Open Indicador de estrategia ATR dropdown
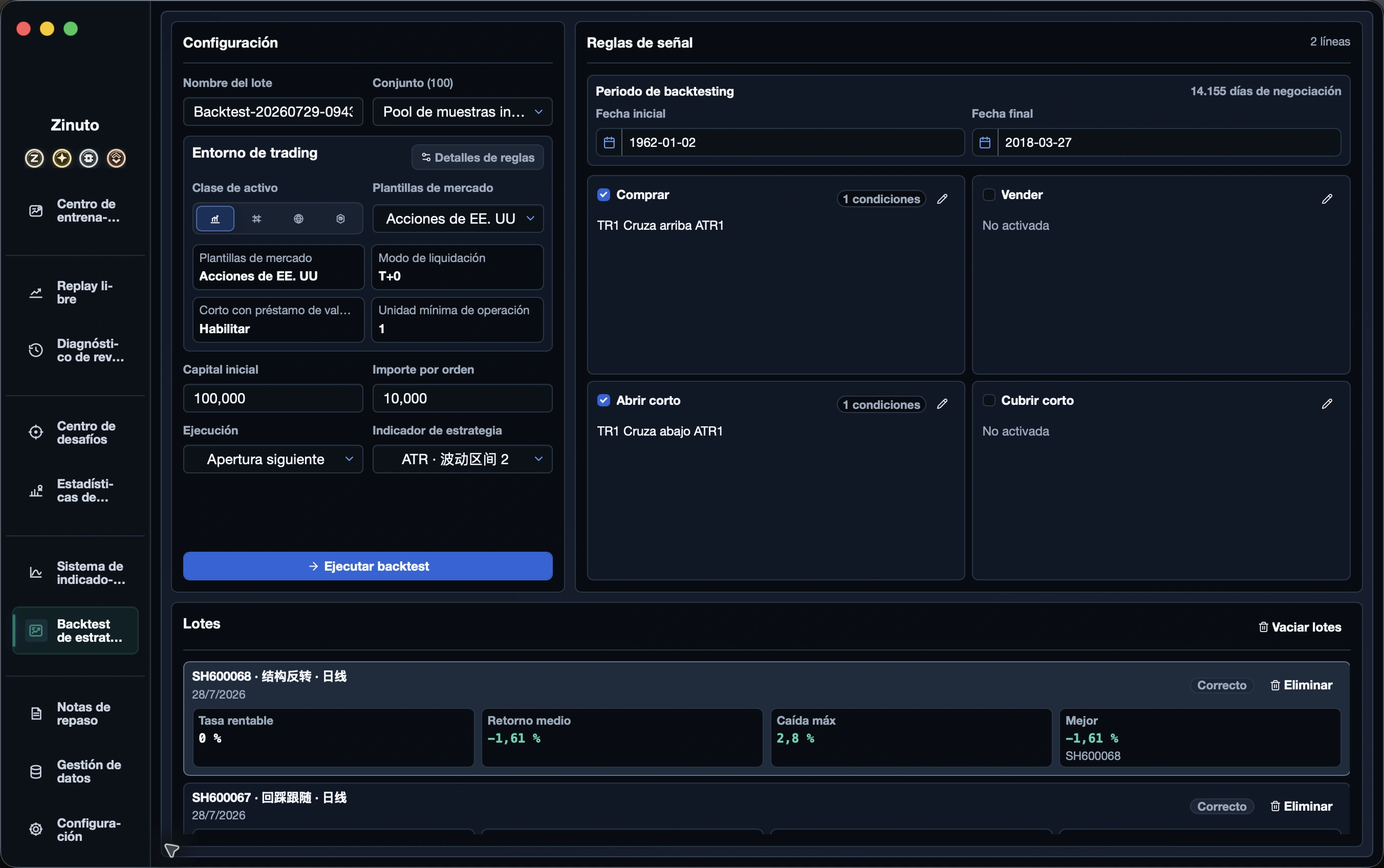The image size is (1384, 868). click(x=462, y=459)
